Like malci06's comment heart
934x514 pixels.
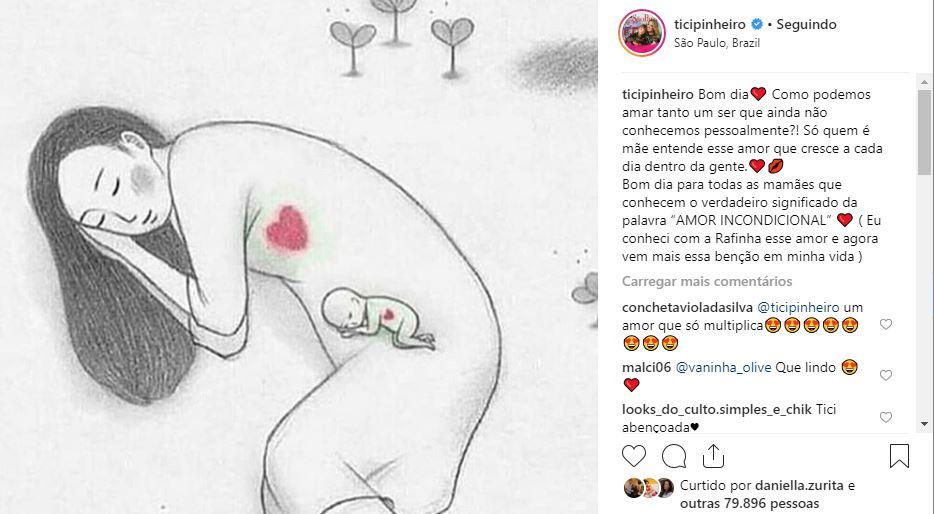coord(886,375)
